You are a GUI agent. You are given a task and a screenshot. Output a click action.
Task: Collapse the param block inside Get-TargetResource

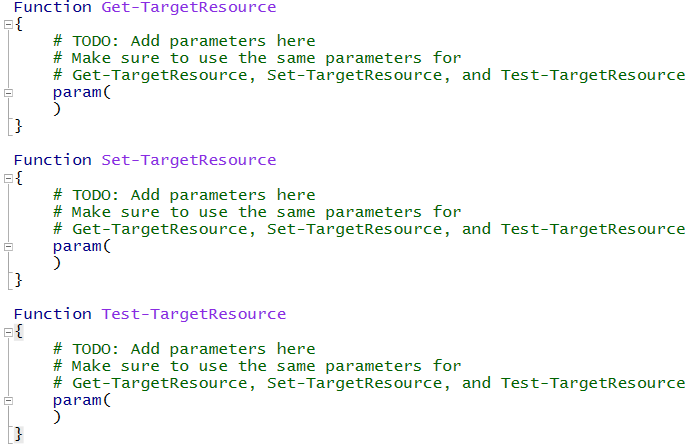[8, 92]
